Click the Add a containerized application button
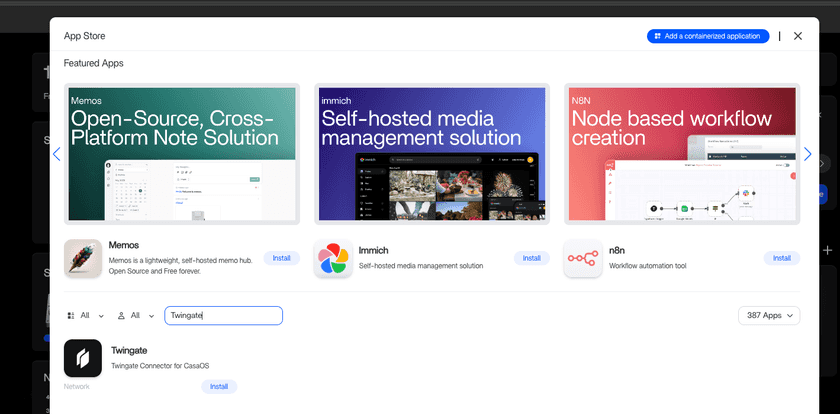The image size is (840, 414). pyautogui.click(x=708, y=36)
